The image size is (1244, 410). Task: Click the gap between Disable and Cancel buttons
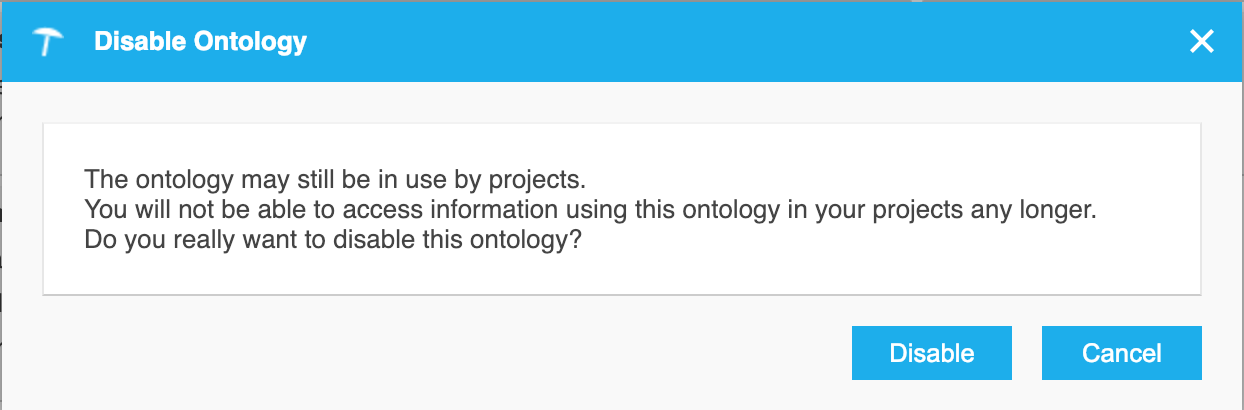click(1027, 353)
